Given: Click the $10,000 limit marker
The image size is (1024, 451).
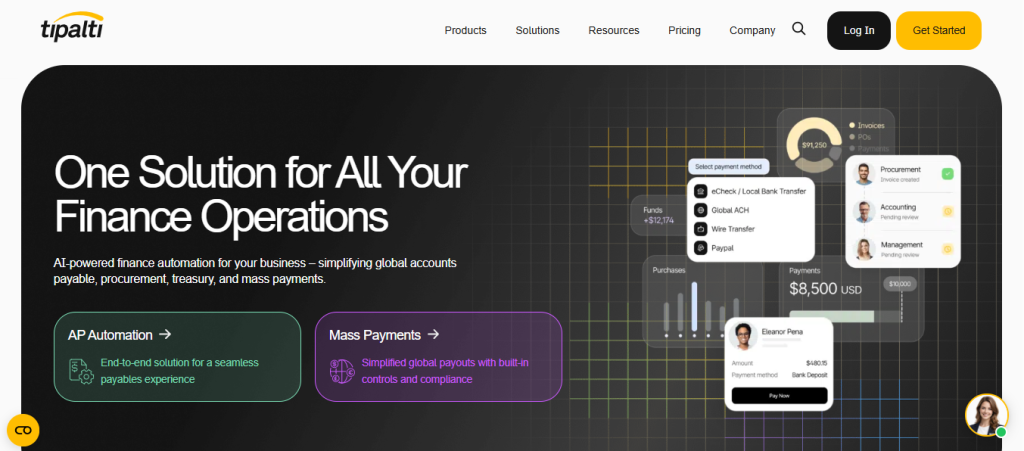Looking at the screenshot, I should [x=901, y=284].
